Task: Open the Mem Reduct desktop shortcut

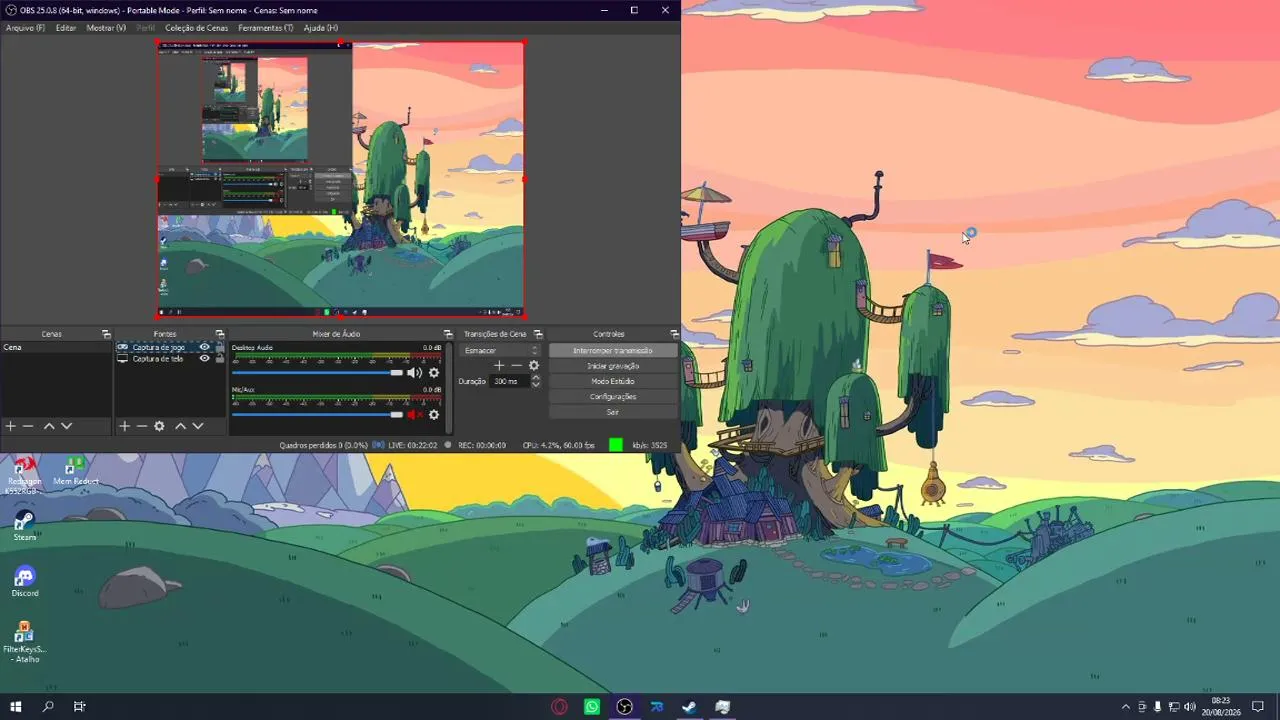Action: (x=75, y=471)
